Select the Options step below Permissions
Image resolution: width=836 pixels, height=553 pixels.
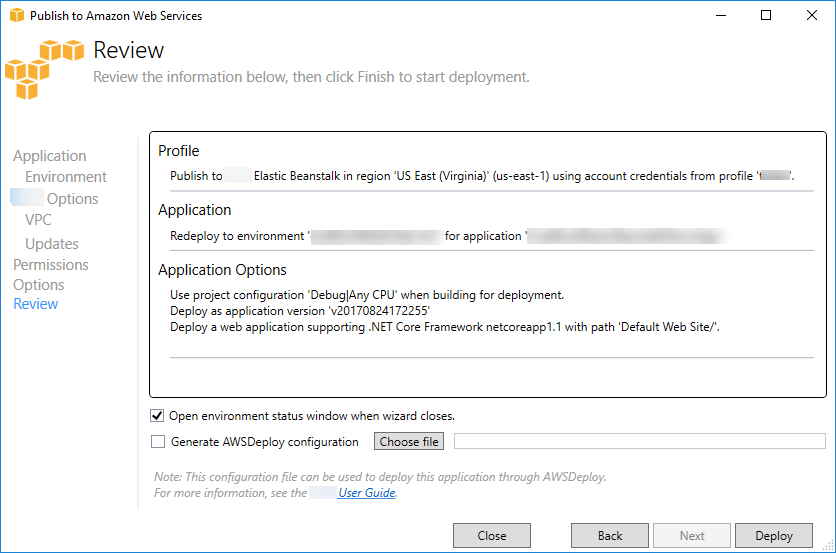click(39, 285)
